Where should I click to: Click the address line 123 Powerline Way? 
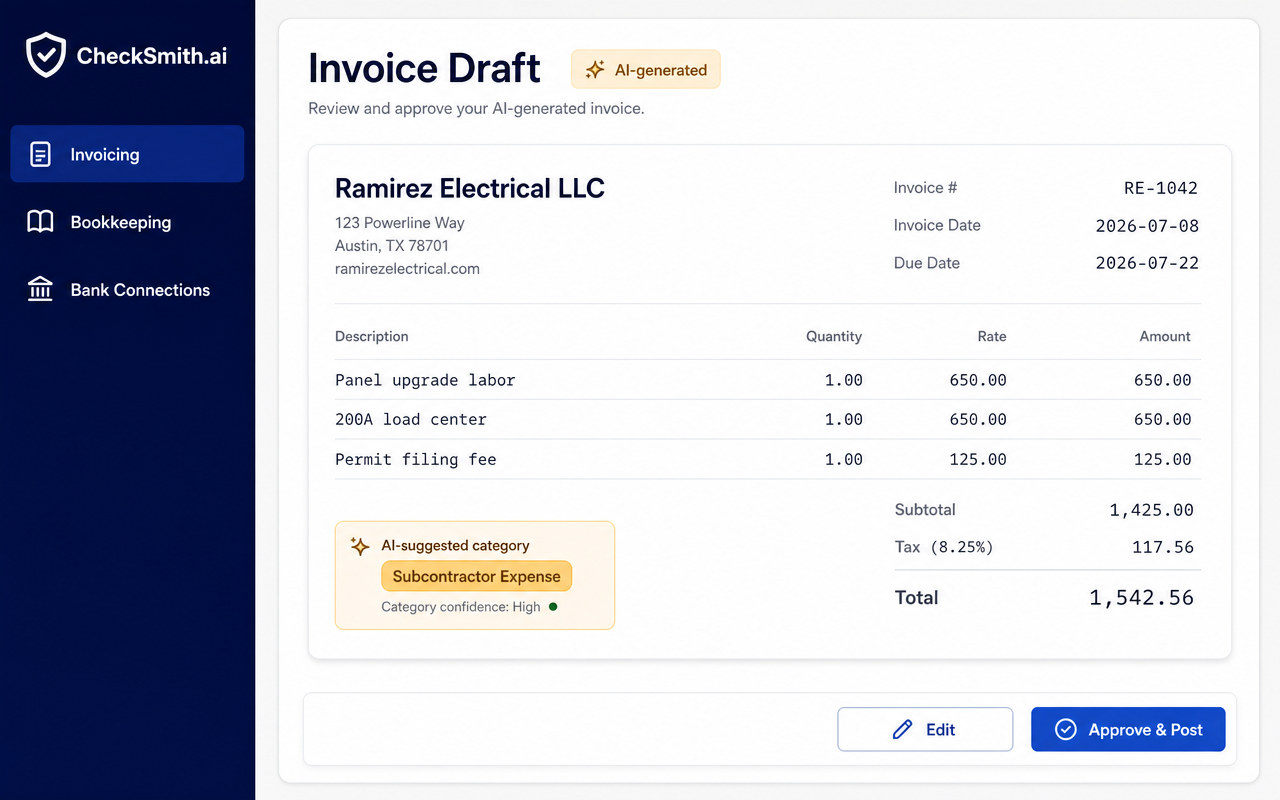400,222
